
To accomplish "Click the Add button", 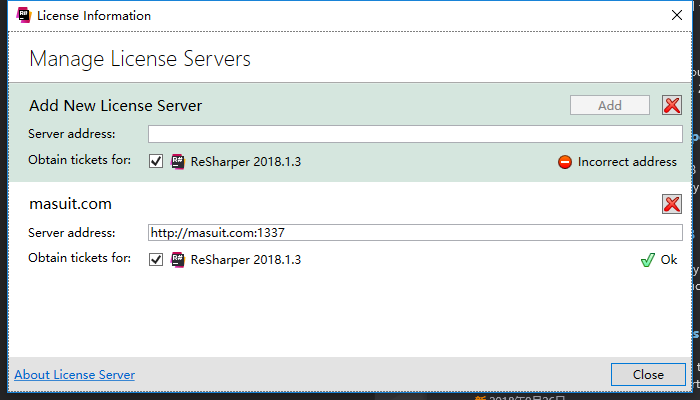I will coord(610,105).
